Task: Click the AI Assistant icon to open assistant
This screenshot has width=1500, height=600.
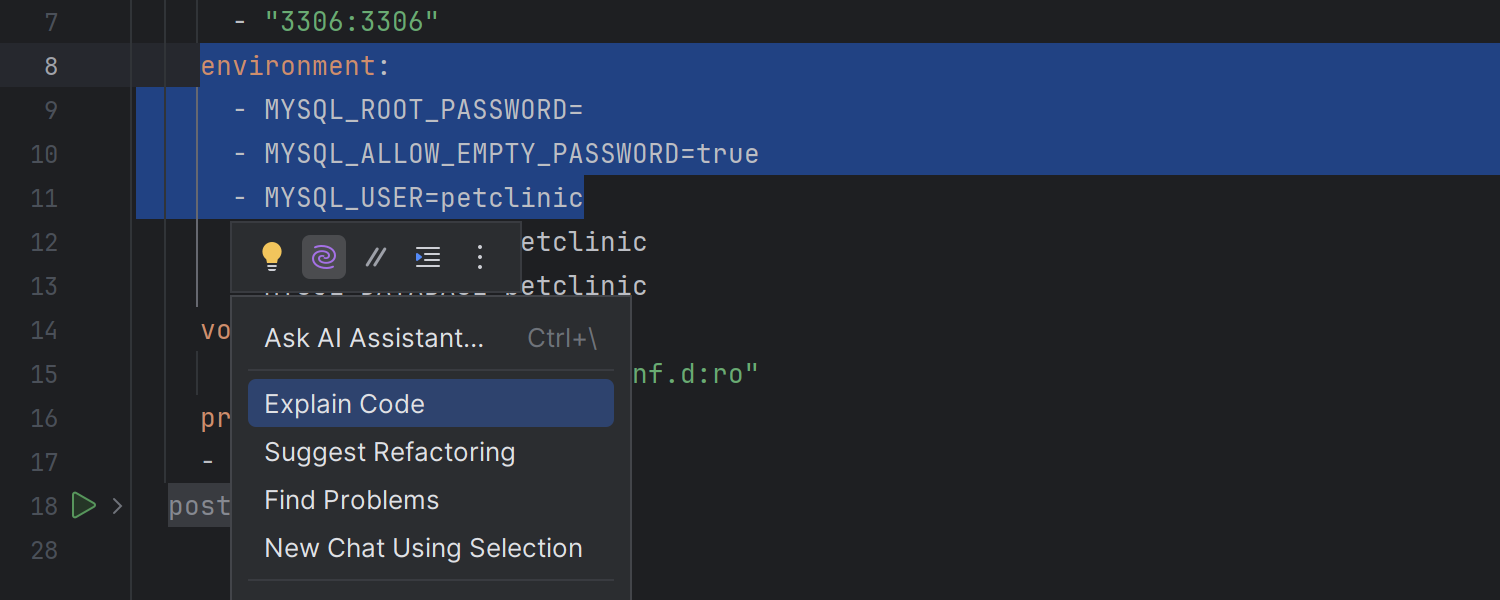Action: click(324, 257)
